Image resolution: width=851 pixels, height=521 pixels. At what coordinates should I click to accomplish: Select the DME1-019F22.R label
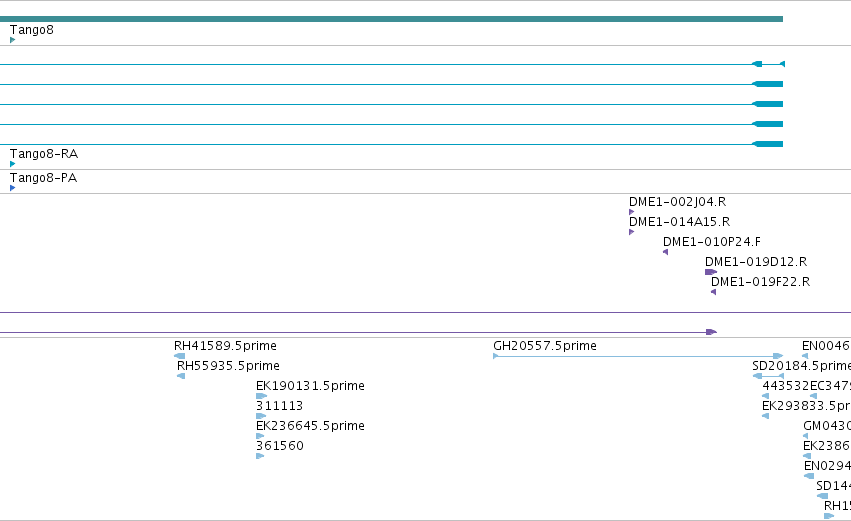point(760,282)
